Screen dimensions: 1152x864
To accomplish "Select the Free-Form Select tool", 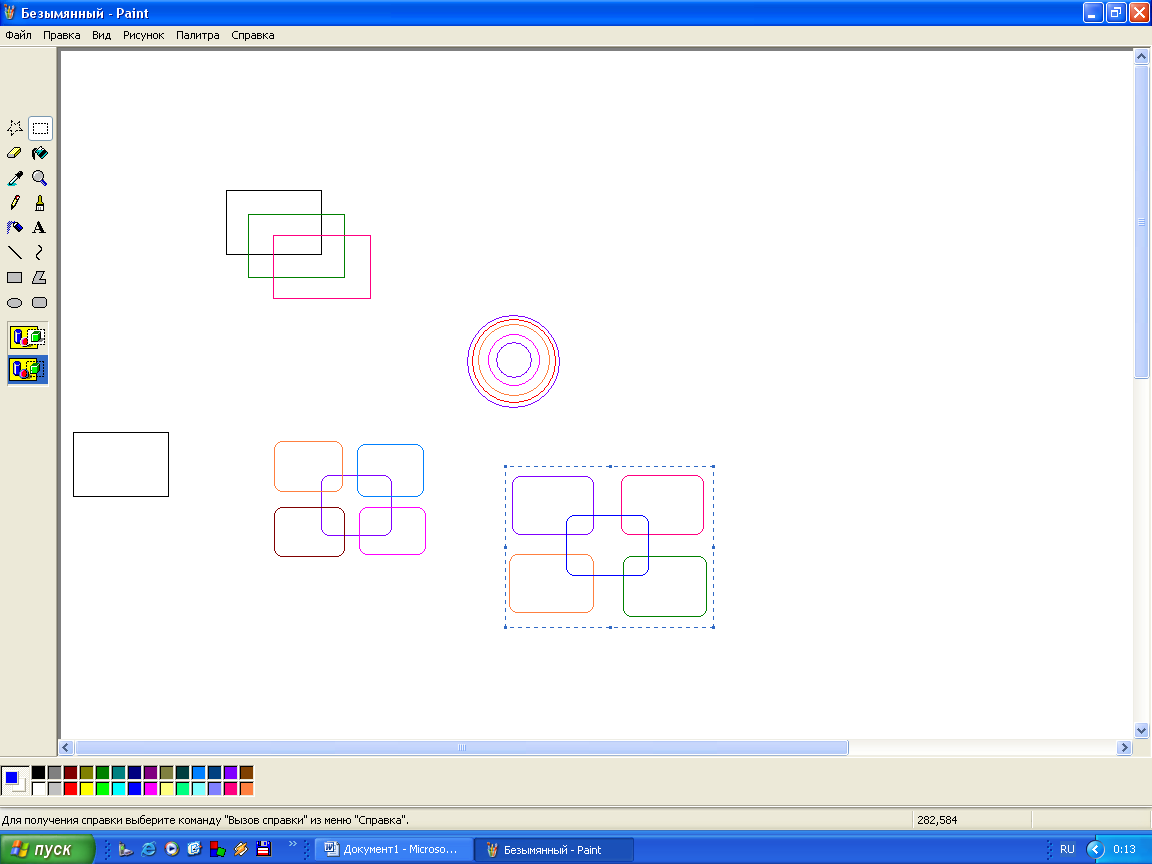I will [15, 128].
